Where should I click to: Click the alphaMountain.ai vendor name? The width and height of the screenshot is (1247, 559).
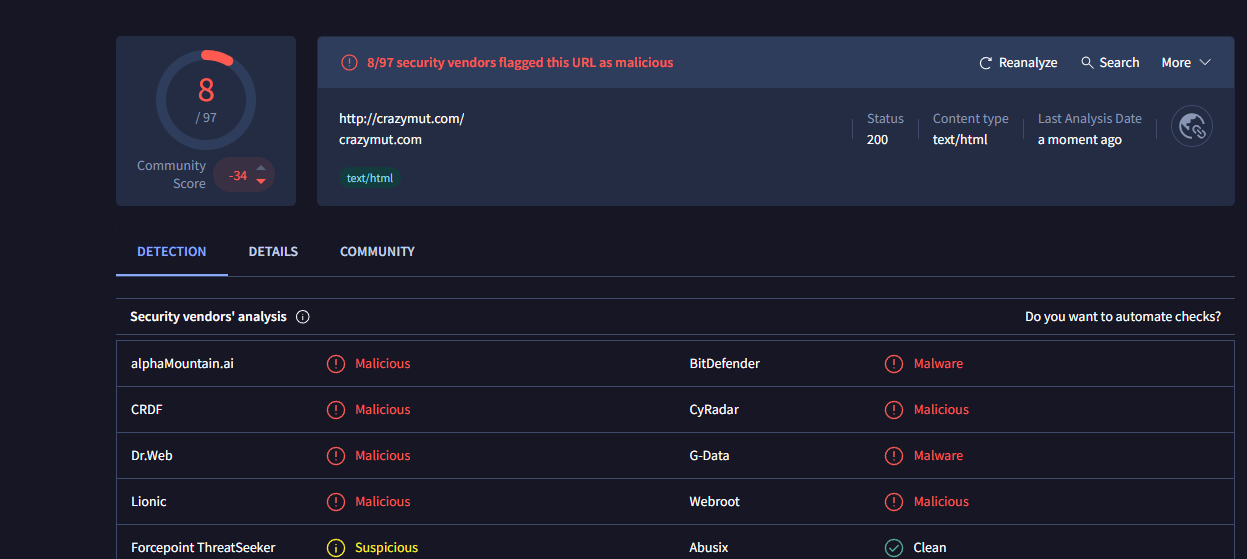coord(182,363)
